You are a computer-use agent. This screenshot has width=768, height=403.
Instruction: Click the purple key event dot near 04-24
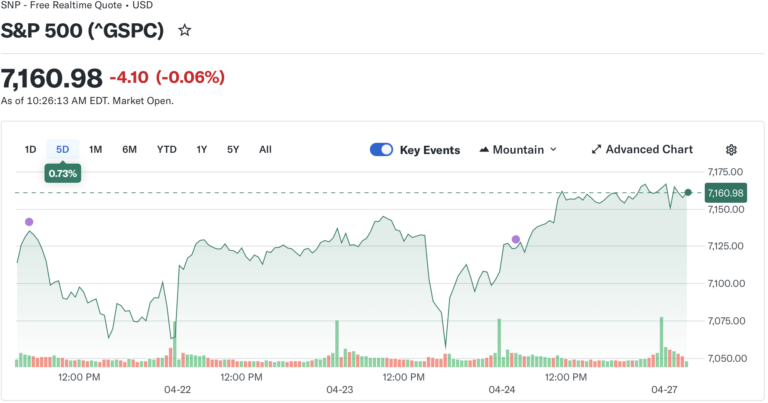click(516, 240)
